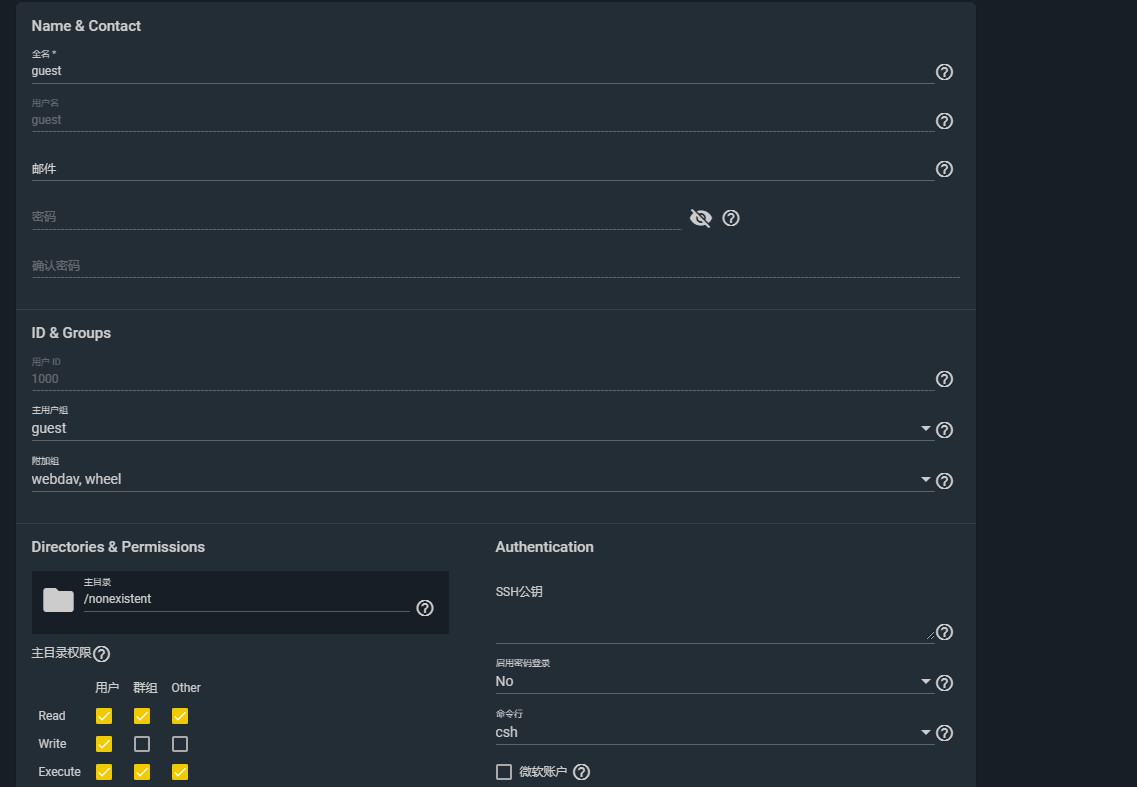Click help icon next to user ID
This screenshot has height=787, width=1137.
(x=944, y=379)
